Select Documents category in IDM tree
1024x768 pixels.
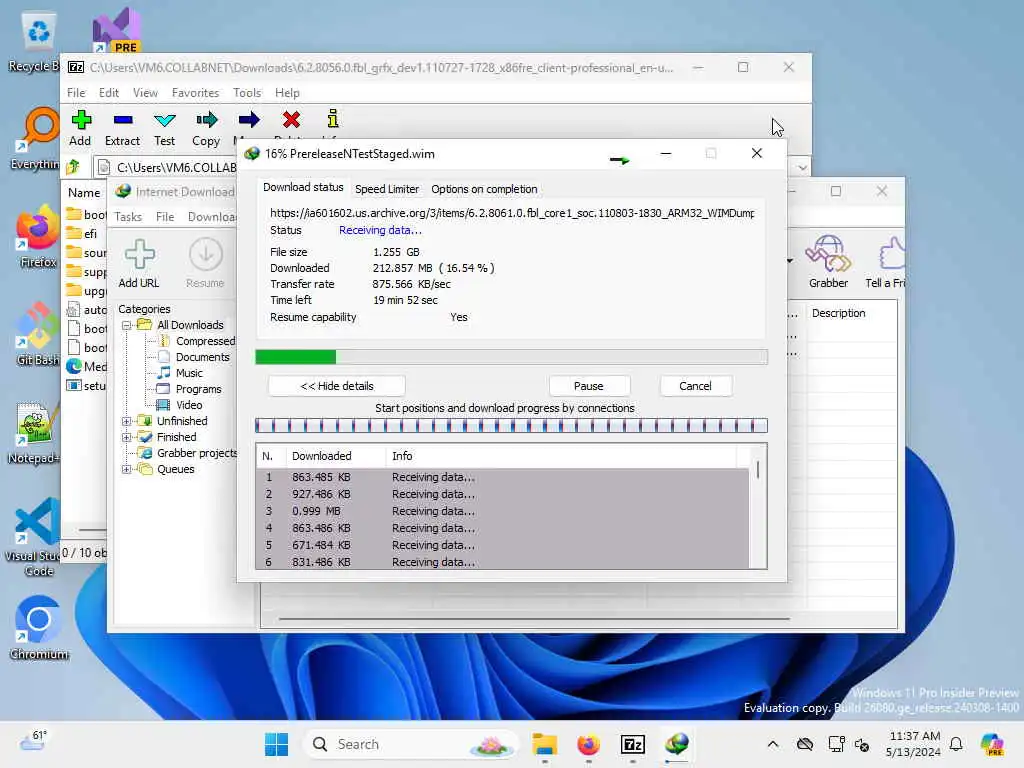pos(202,357)
